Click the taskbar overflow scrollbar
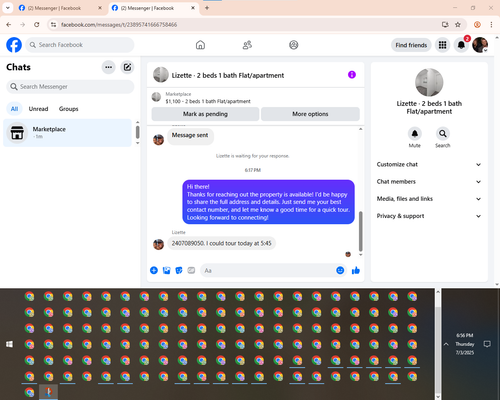 [x=438, y=345]
